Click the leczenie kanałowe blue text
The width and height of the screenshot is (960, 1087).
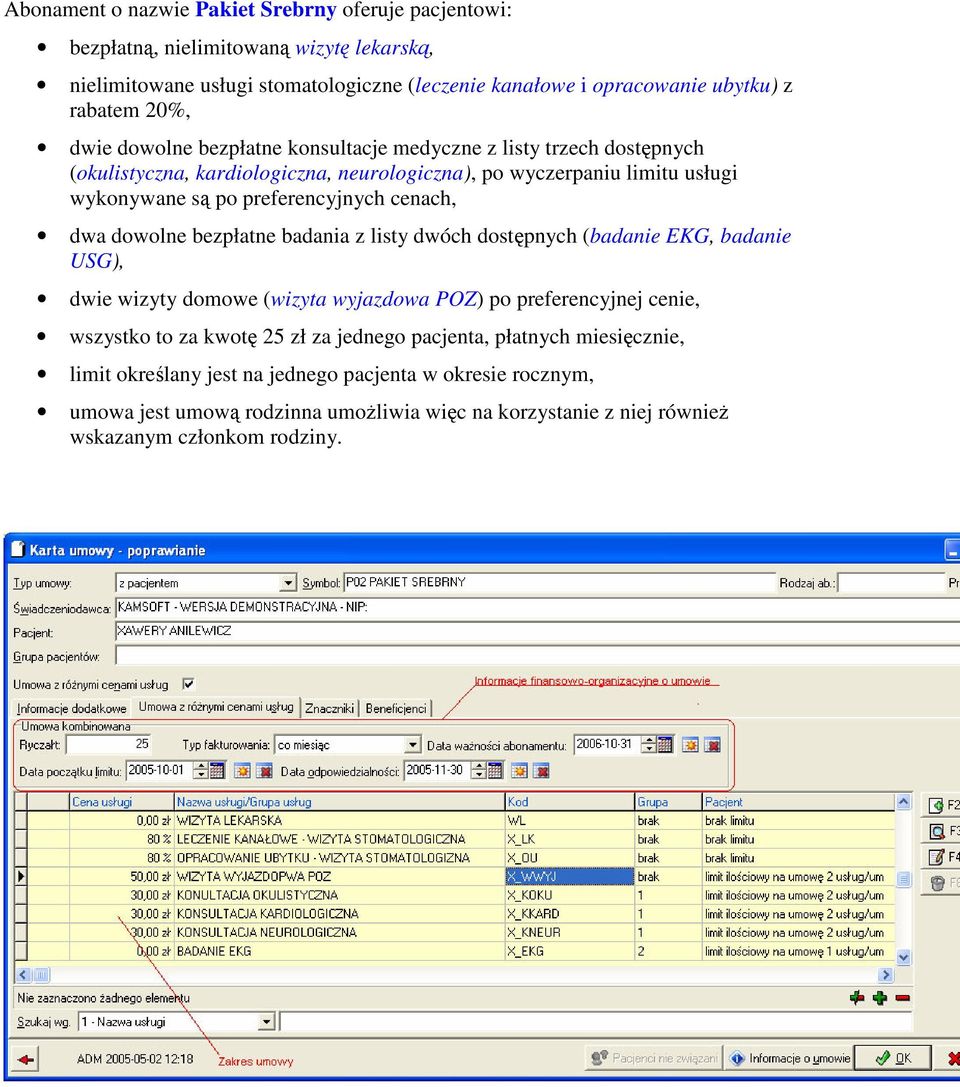(x=495, y=85)
